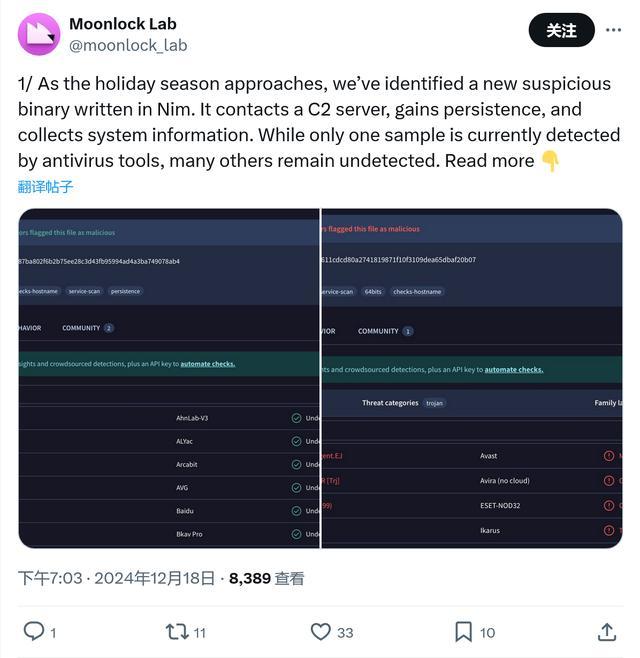This screenshot has height=658, width=640.
Task: Click the repost arrows icon
Action: coord(177,631)
